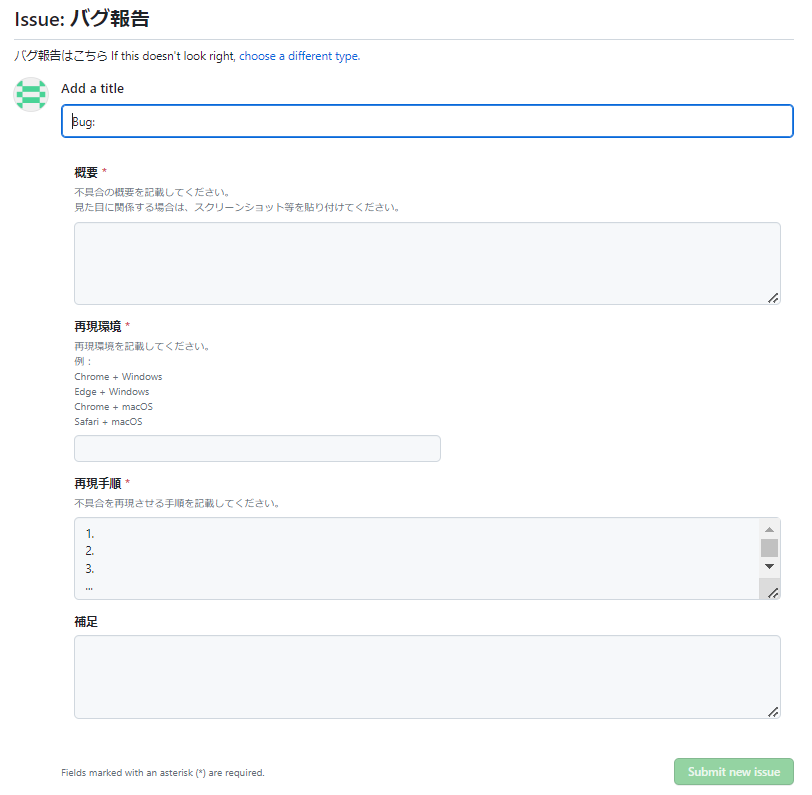Click into the 概要 description textarea
The width and height of the screenshot is (812, 795).
(x=427, y=264)
